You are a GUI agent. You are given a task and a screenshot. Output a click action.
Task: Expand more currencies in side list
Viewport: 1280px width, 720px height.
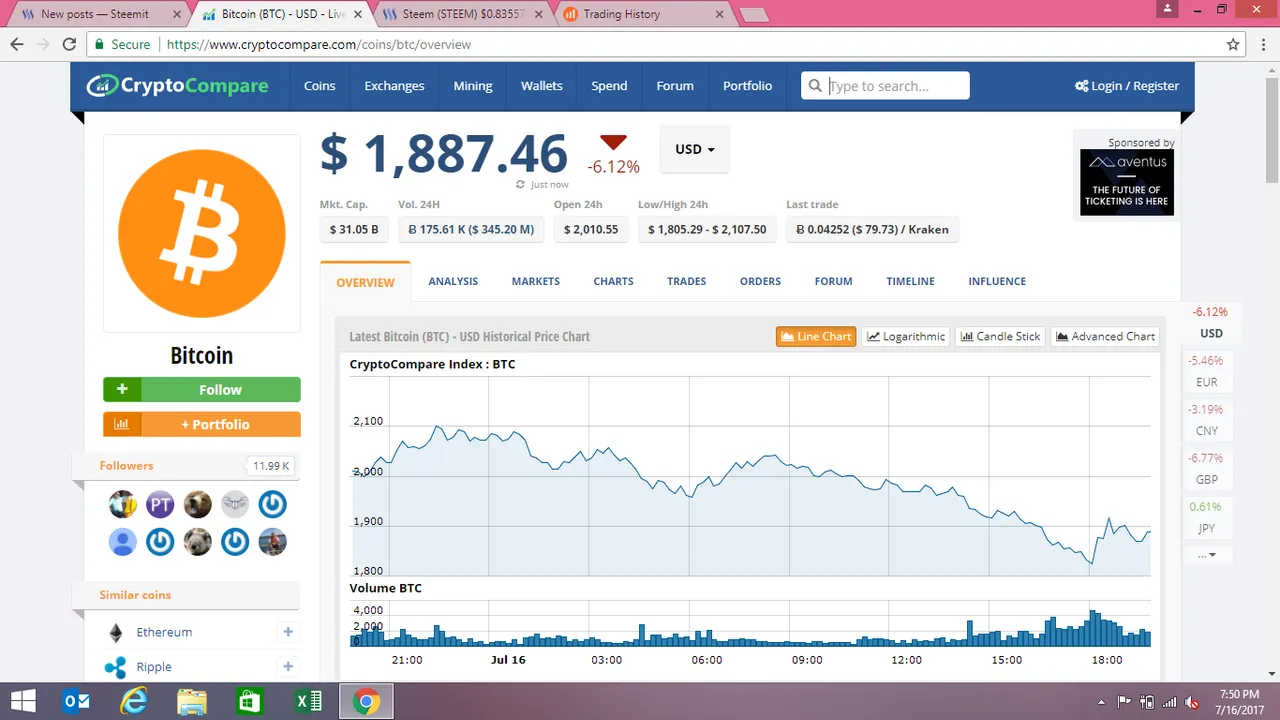point(1207,555)
